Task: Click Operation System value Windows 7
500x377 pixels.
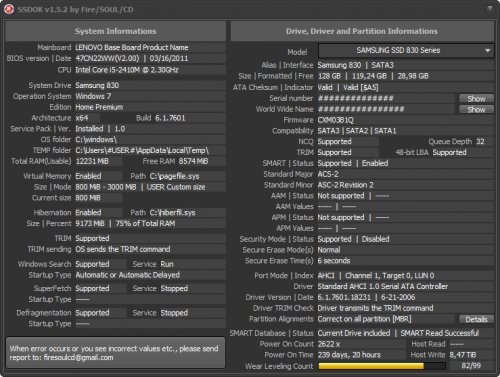Action: pyautogui.click(x=93, y=96)
